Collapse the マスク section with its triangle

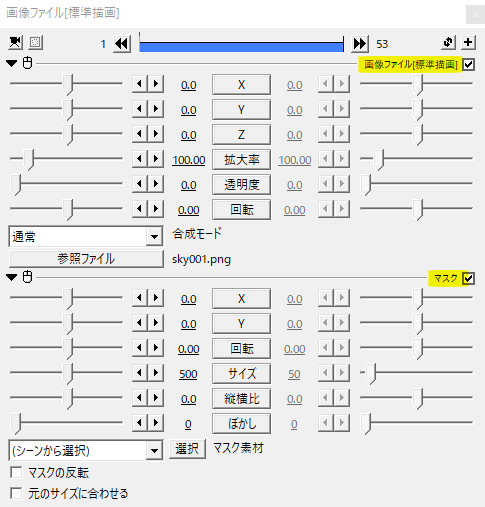pos(12,277)
